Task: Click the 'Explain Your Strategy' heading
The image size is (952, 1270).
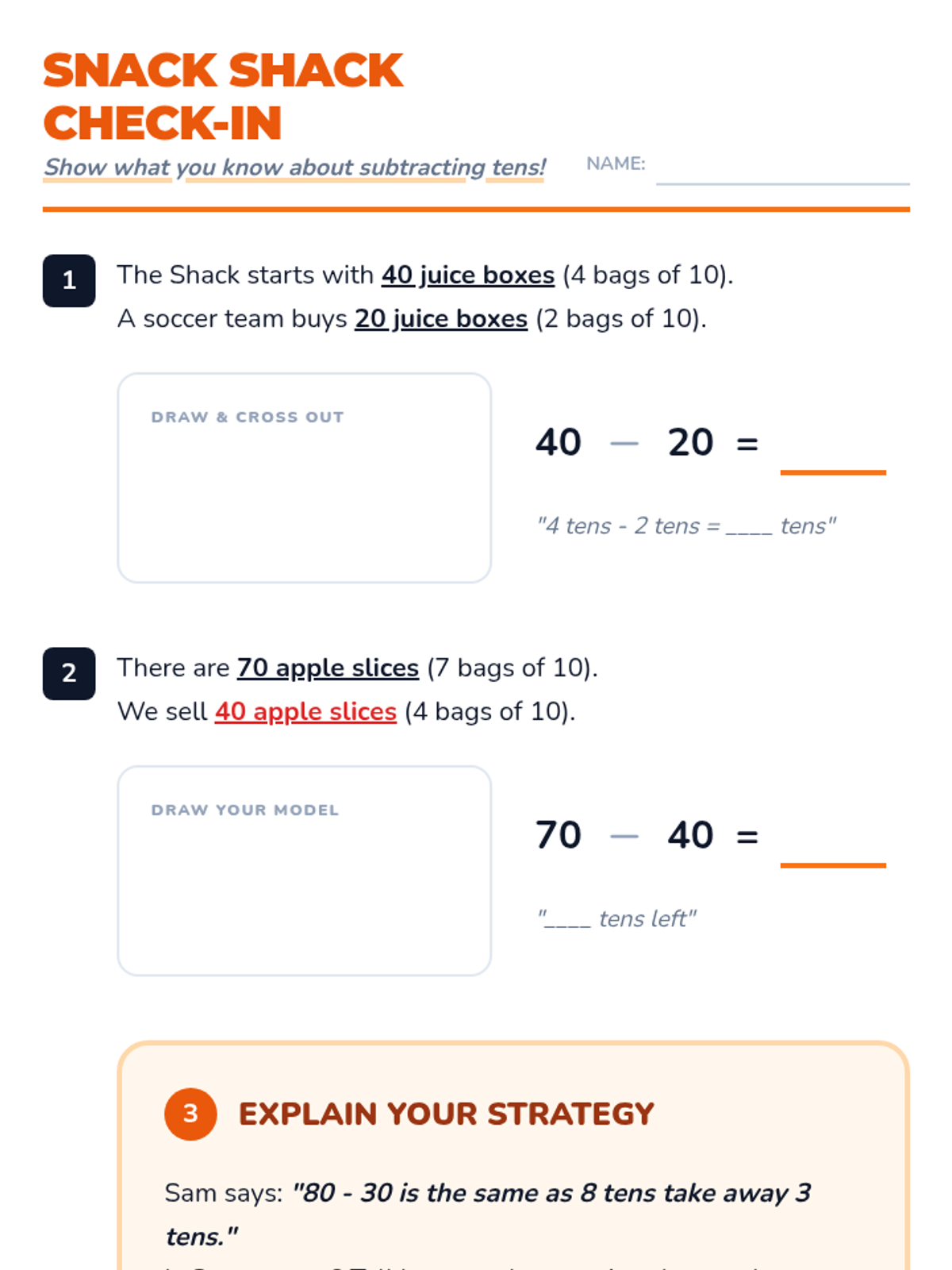Action: tap(447, 1114)
